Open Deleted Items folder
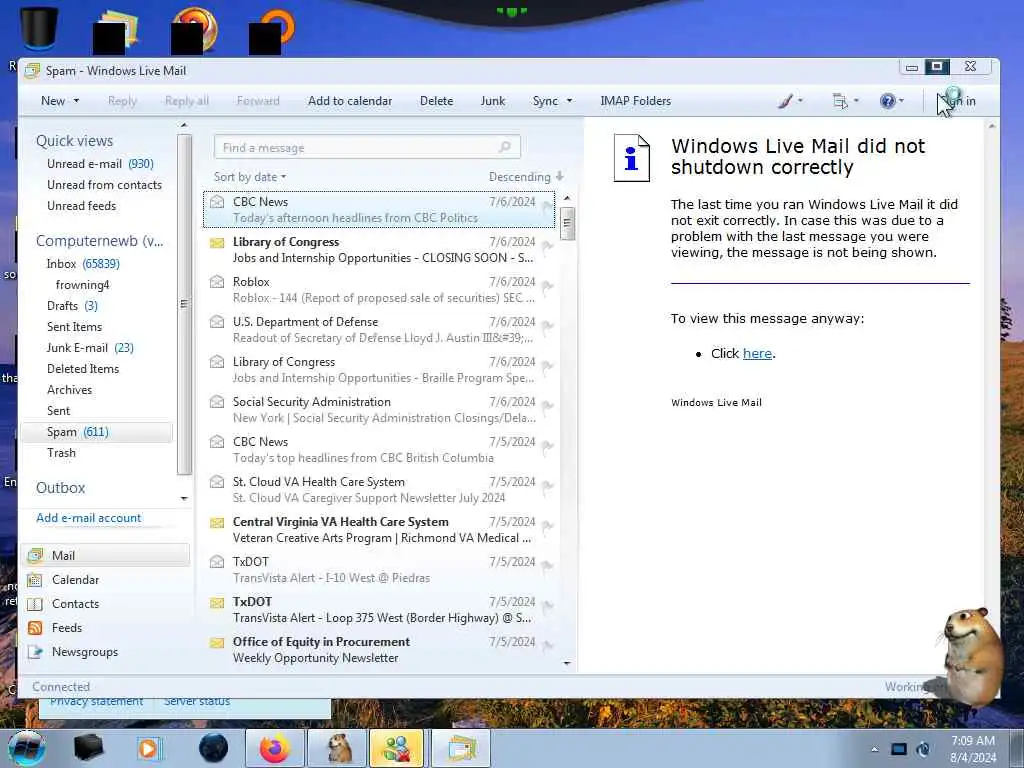Screen dimensions: 1024x768 point(83,369)
